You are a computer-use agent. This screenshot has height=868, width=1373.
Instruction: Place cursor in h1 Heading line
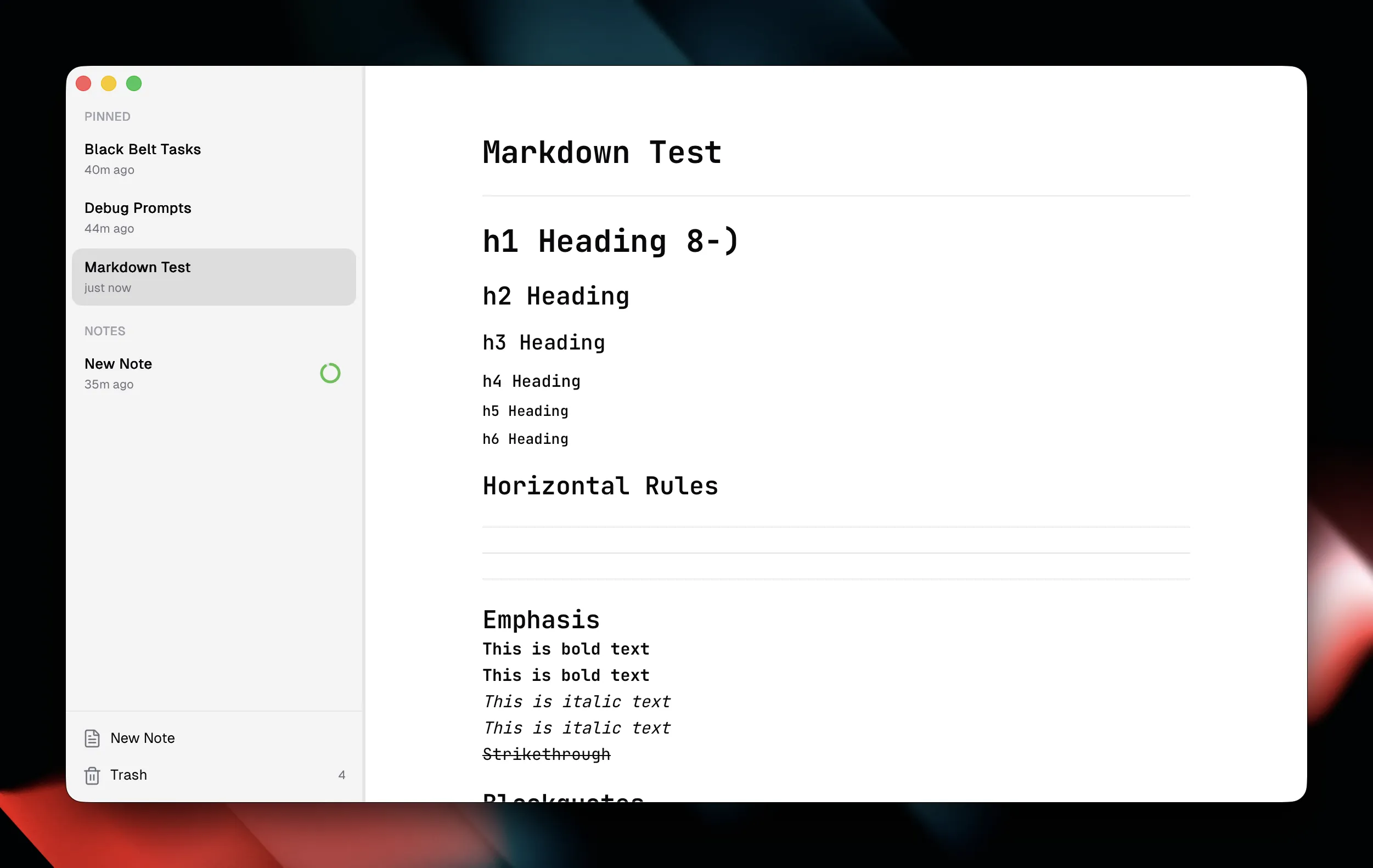pyautogui.click(x=610, y=241)
